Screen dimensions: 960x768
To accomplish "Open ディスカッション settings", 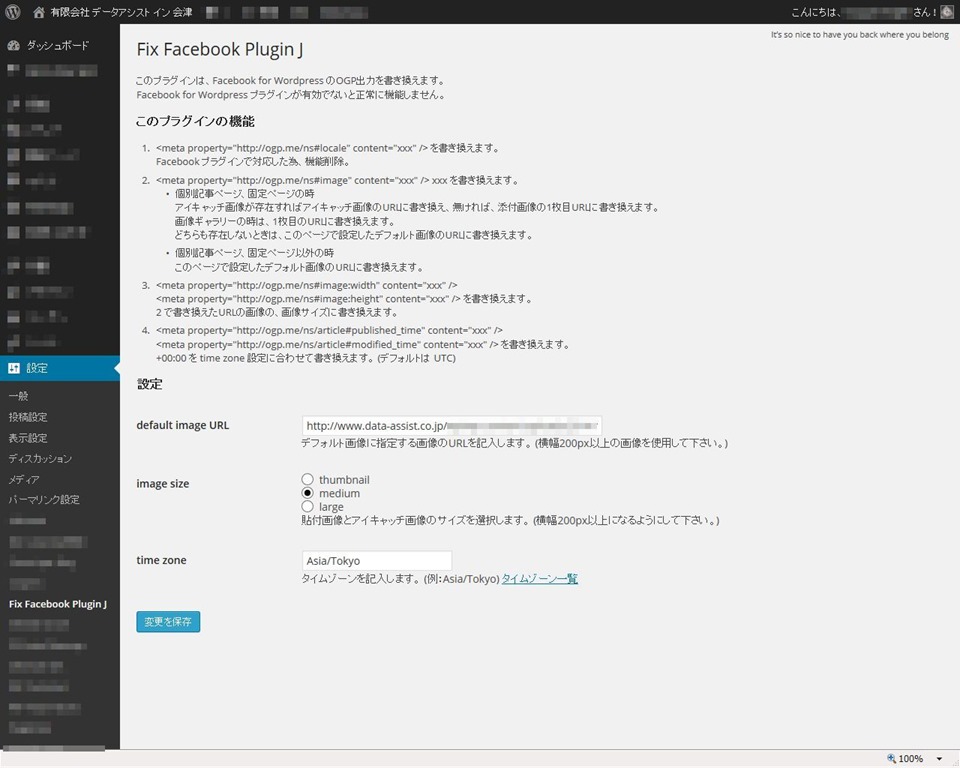I will (40, 459).
